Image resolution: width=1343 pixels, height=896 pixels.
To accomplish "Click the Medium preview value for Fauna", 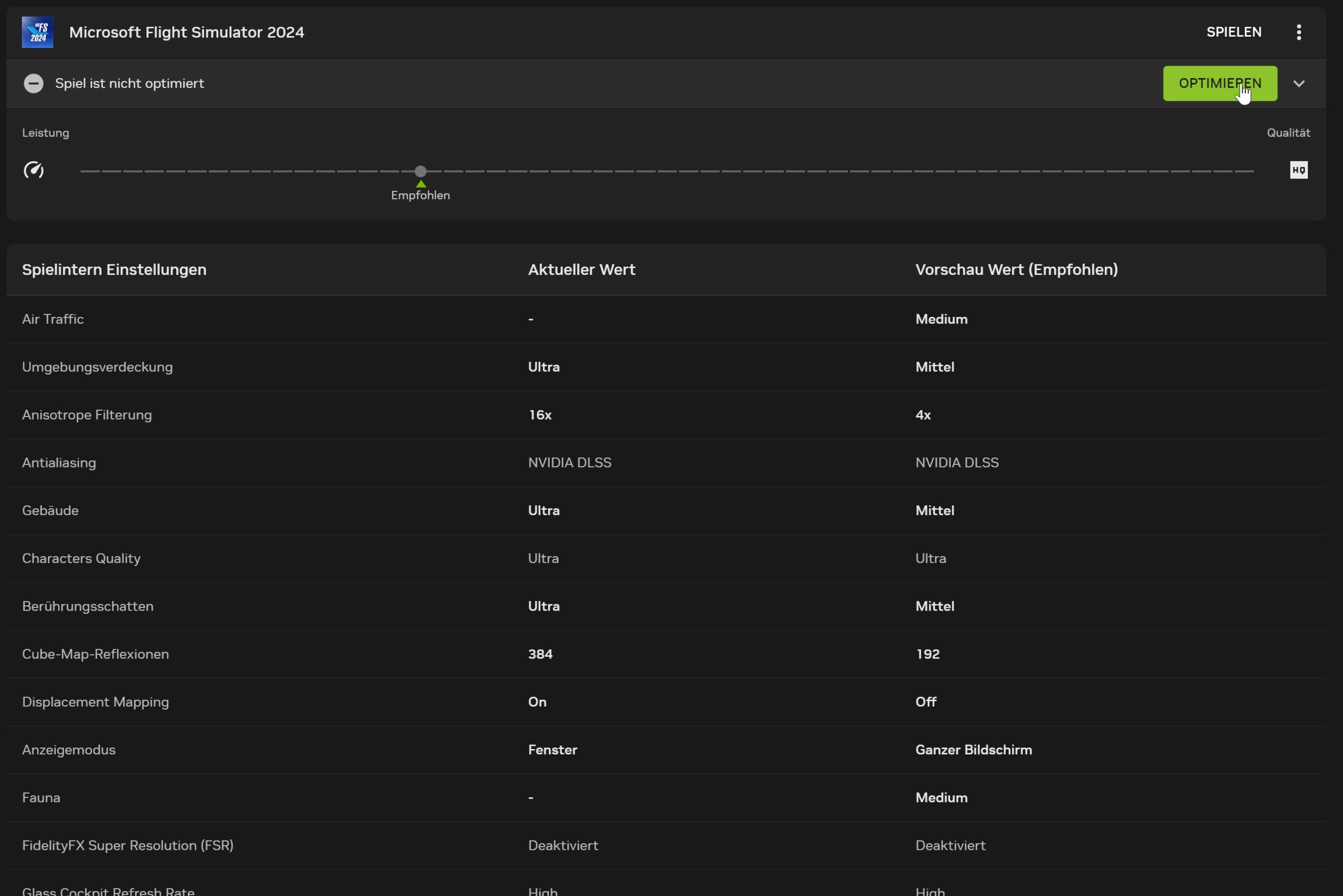I will (941, 798).
